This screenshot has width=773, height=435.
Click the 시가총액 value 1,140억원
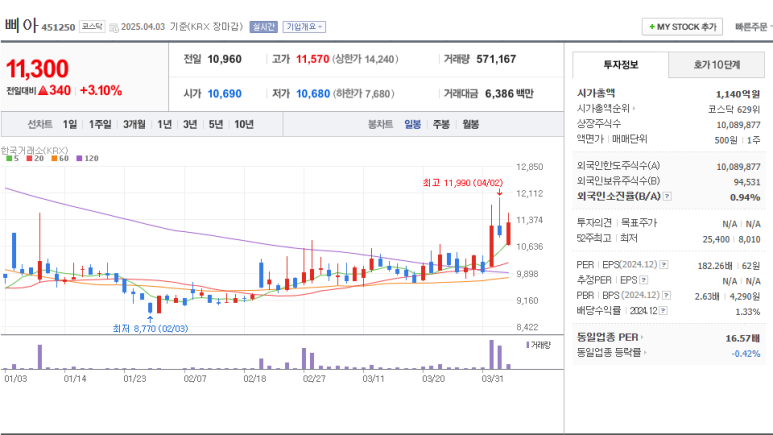point(738,94)
